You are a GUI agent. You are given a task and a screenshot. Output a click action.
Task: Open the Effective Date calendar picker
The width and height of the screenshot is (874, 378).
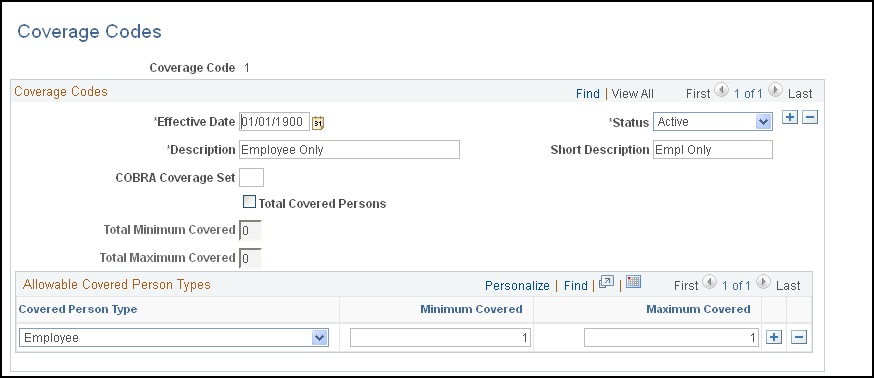pyautogui.click(x=318, y=123)
